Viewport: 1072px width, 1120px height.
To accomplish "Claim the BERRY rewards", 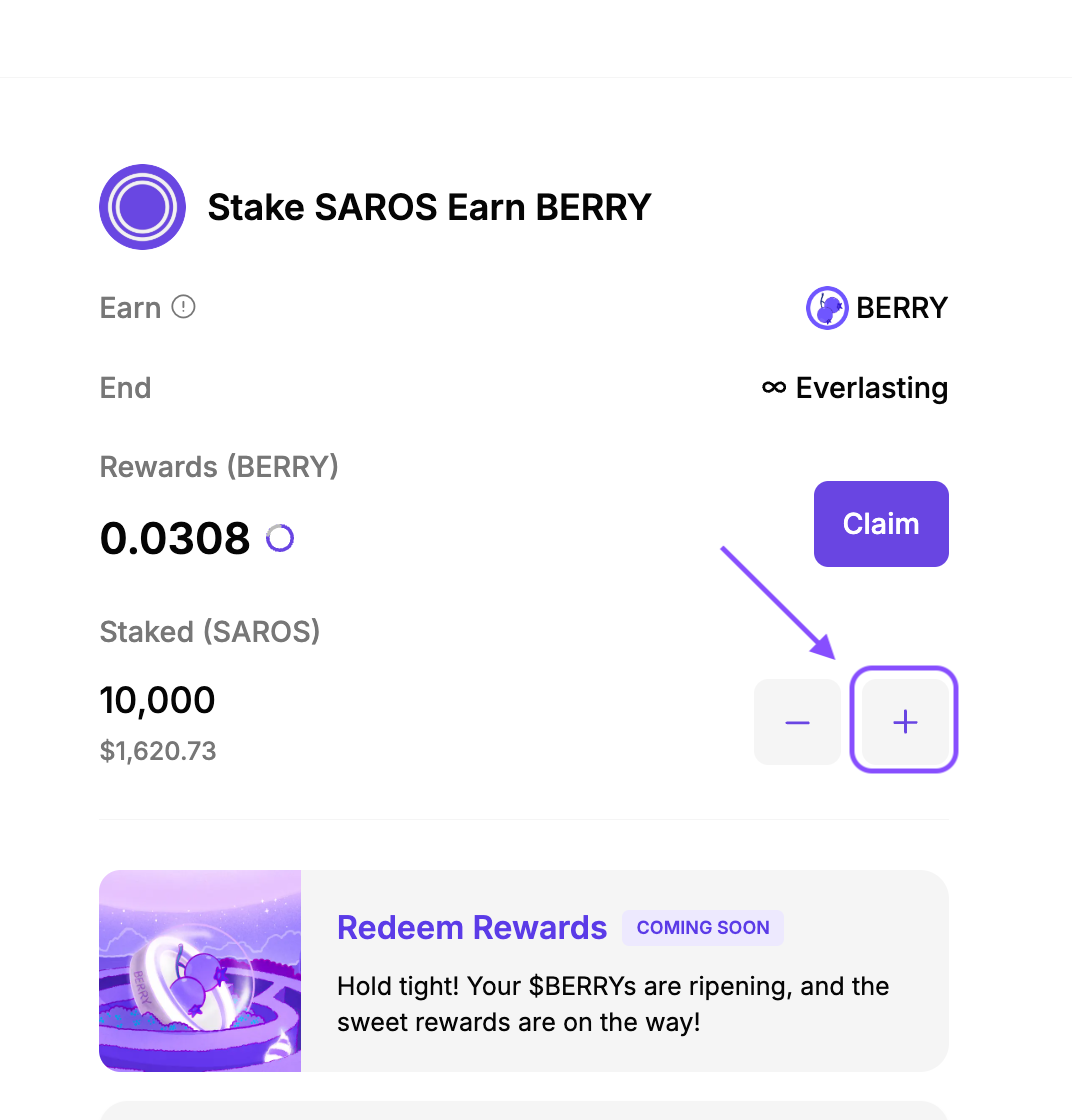I will coord(881,524).
